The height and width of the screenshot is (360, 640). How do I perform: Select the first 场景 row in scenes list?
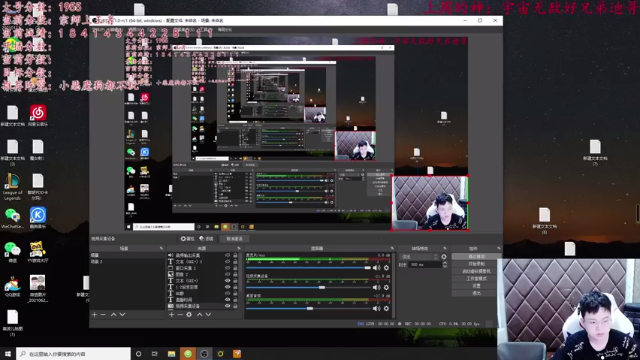click(127, 255)
